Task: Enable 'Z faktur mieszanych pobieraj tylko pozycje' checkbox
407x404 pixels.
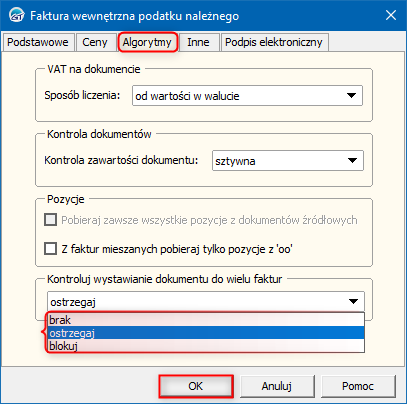Action: point(50,249)
